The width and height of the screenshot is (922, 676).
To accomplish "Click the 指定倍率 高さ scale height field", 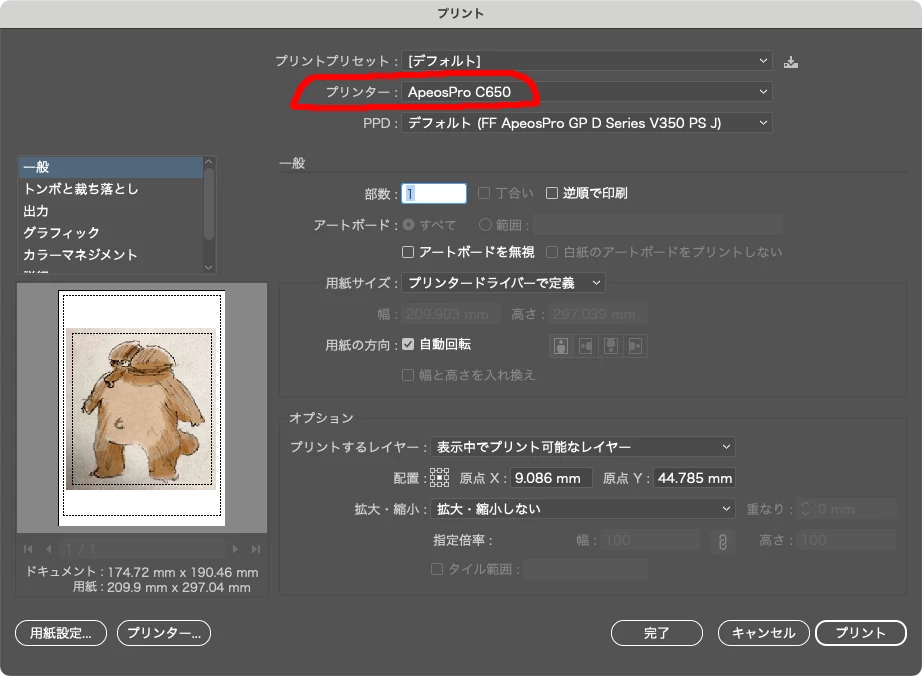I will pos(846,540).
